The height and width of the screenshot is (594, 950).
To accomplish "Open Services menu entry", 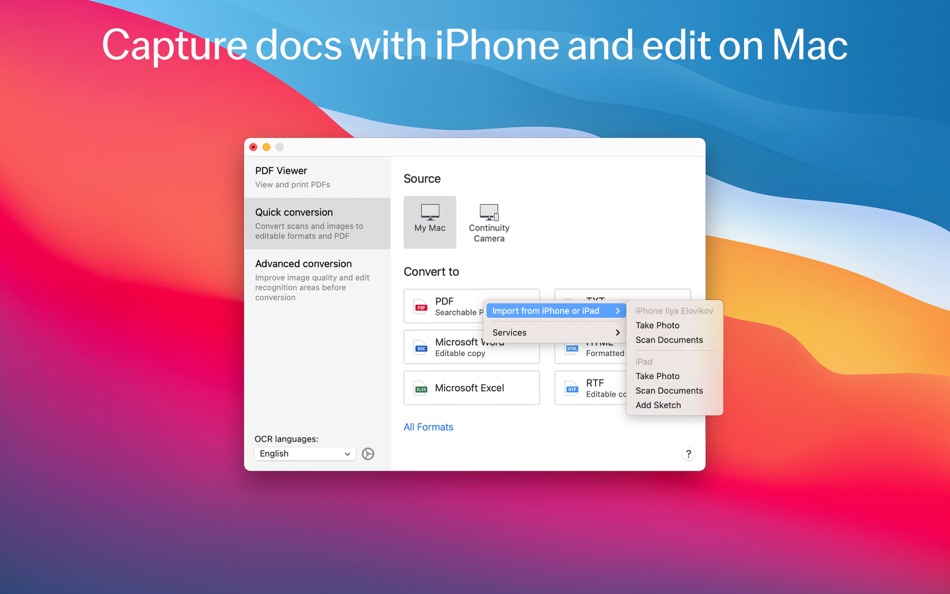I will point(556,333).
